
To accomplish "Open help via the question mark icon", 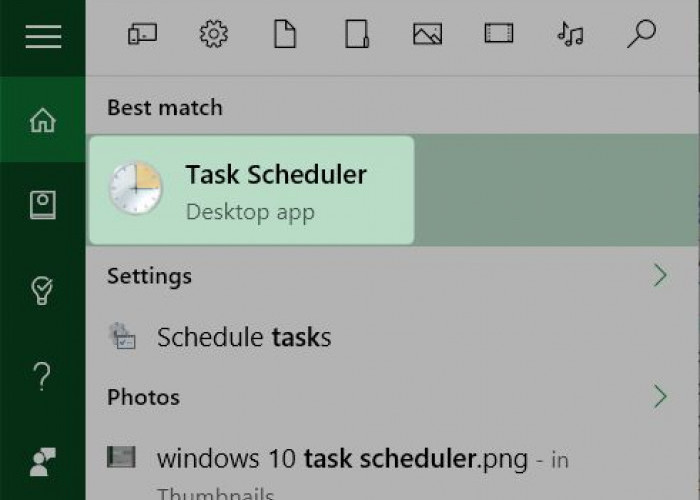I will point(43,376).
